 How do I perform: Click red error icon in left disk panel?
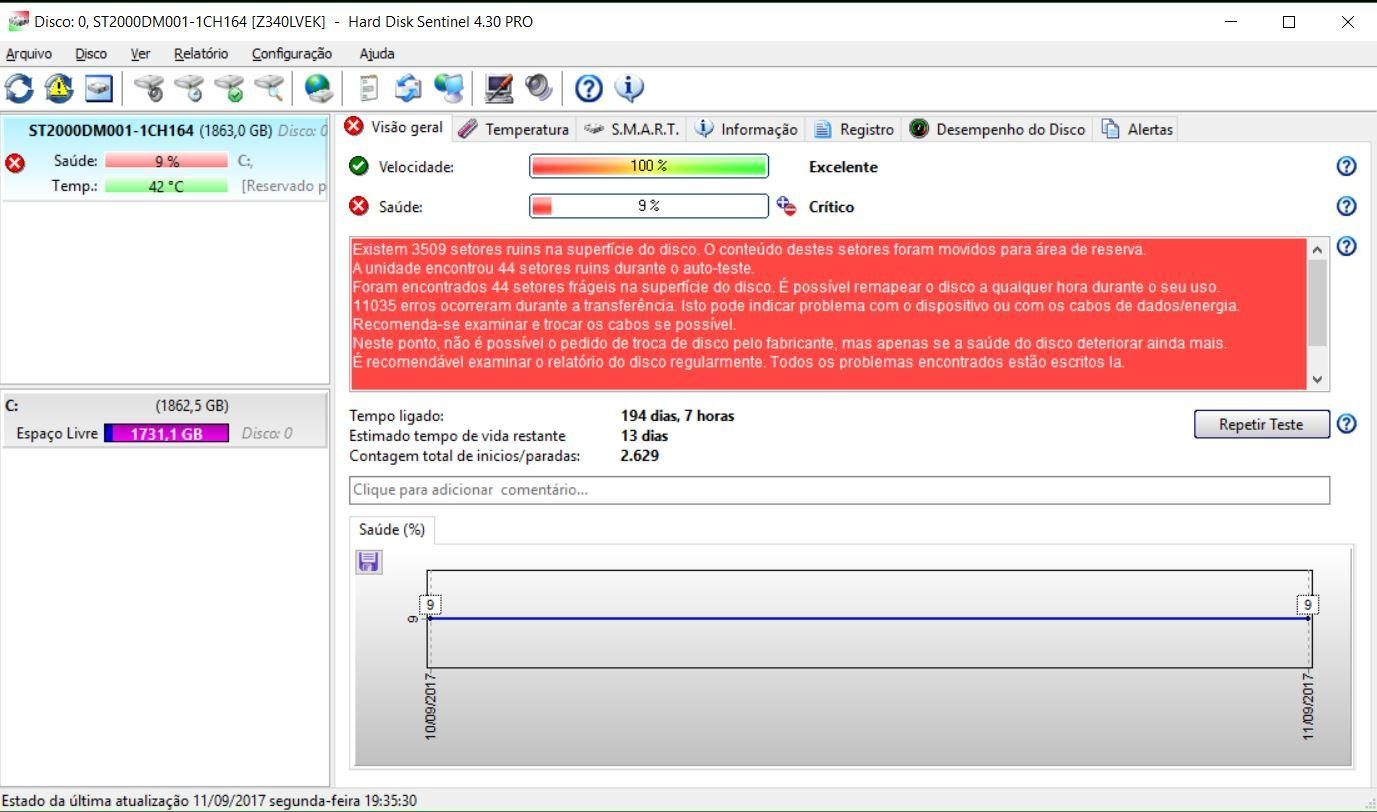(15, 162)
